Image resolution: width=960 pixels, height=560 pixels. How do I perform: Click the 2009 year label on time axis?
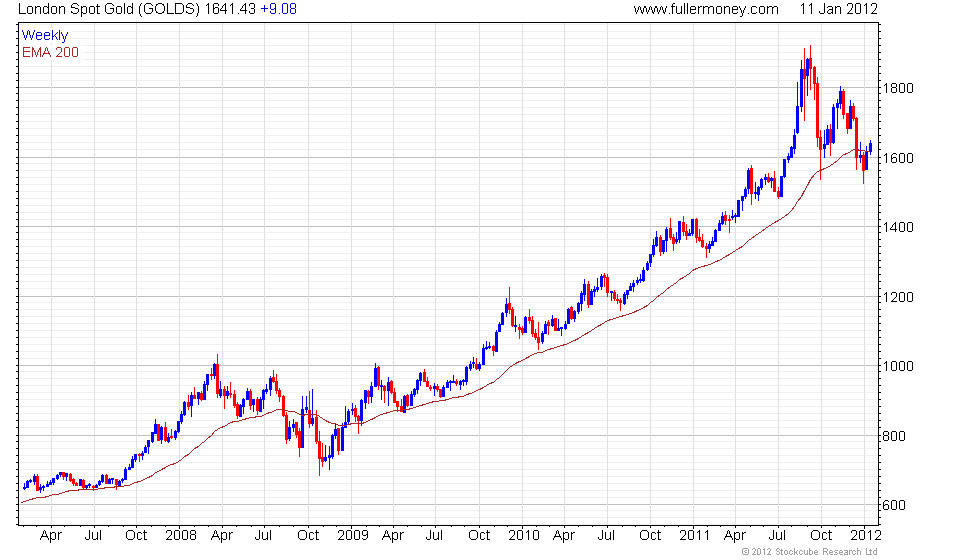point(353,535)
